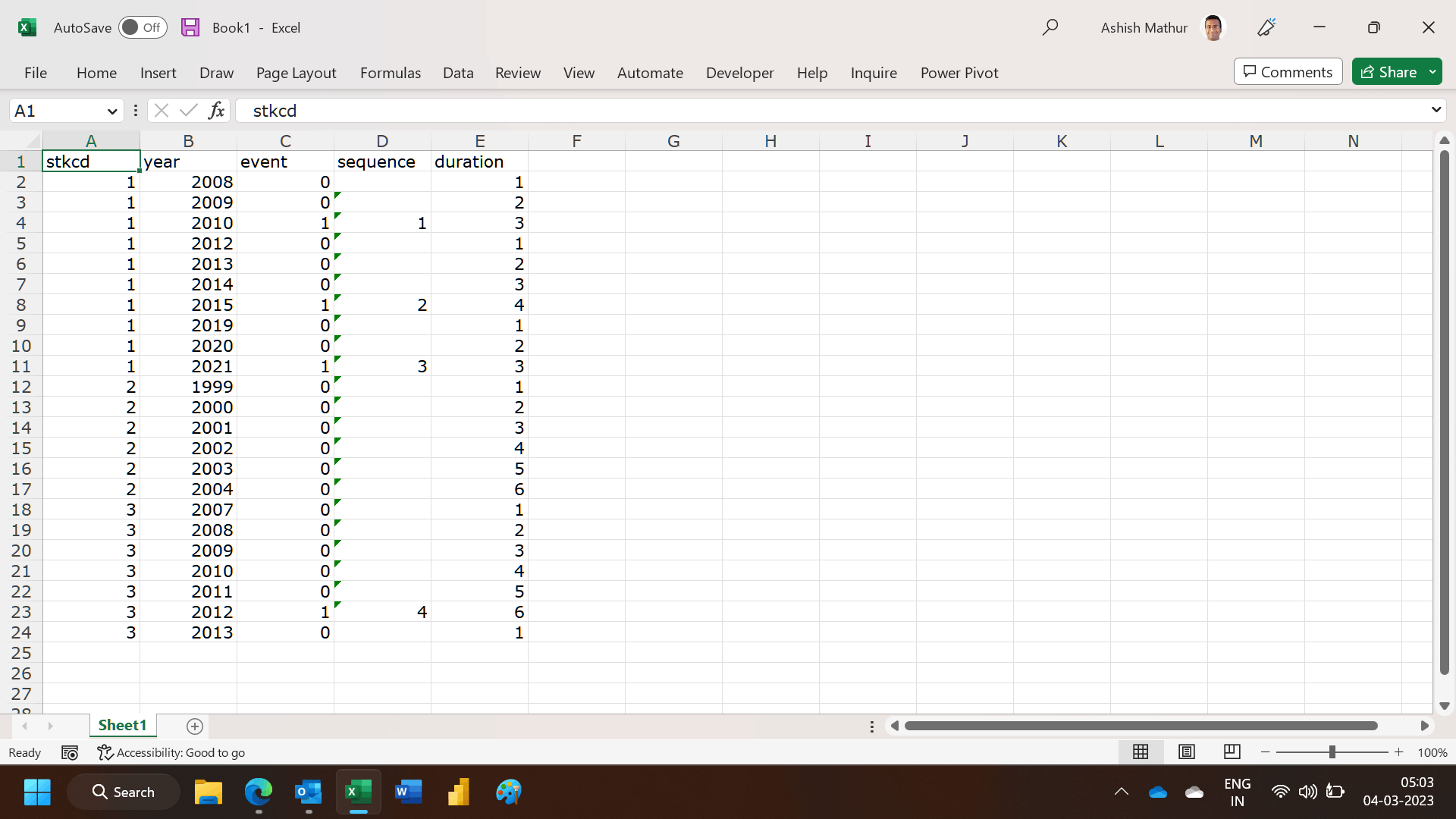Show hidden system tray icons chevron

click(x=1121, y=792)
